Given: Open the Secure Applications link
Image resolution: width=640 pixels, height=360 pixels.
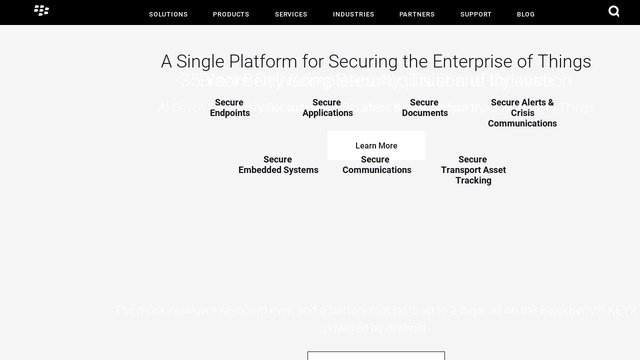Looking at the screenshot, I should coord(327,108).
